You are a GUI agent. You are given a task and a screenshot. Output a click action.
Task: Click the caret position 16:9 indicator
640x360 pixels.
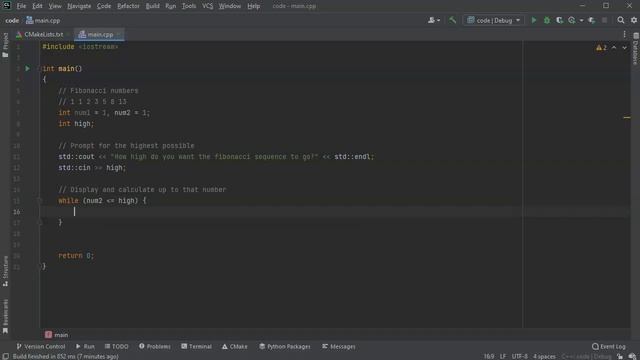tap(489, 356)
